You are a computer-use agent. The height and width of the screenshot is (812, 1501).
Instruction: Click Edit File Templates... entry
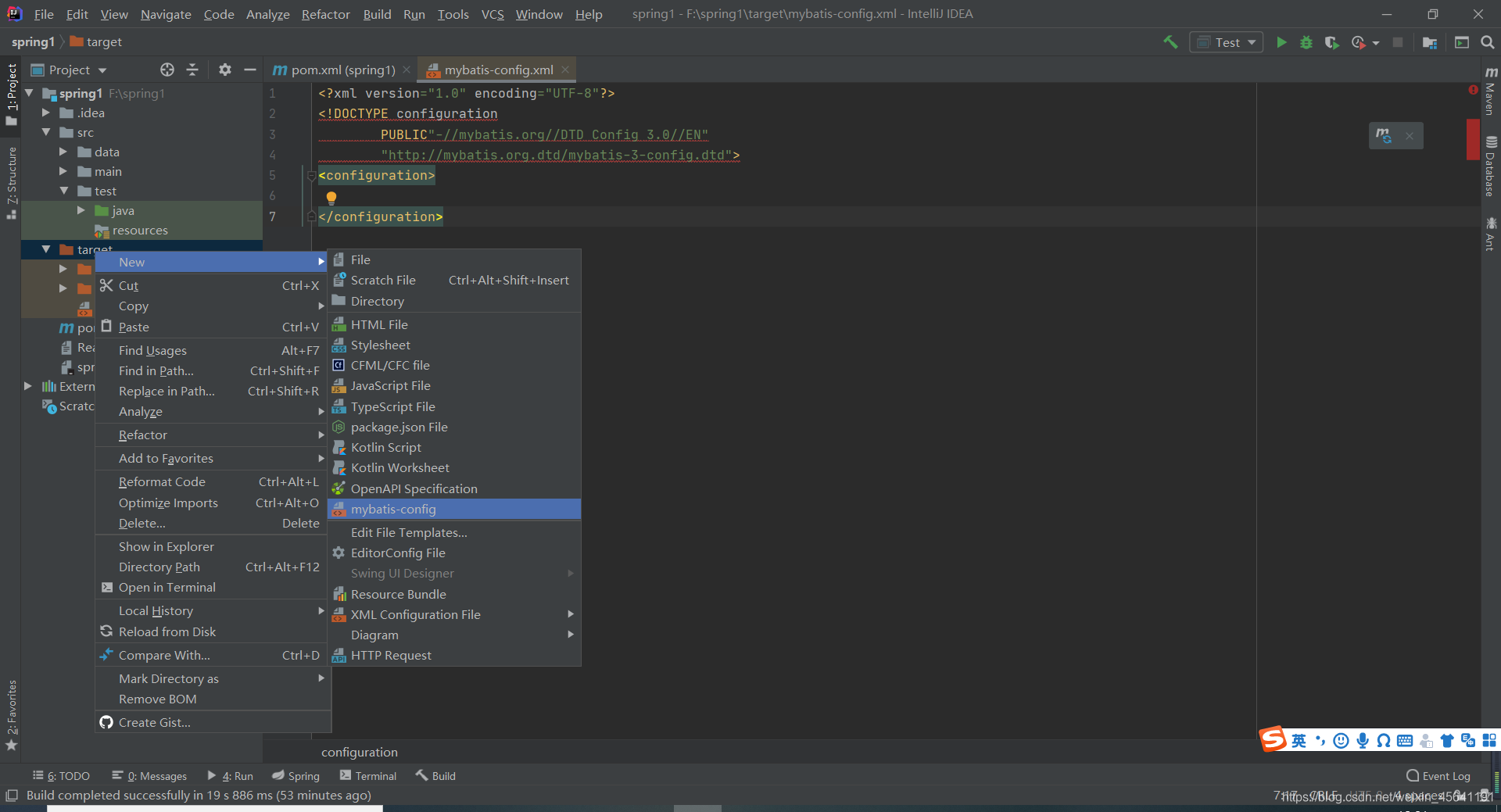(454, 532)
